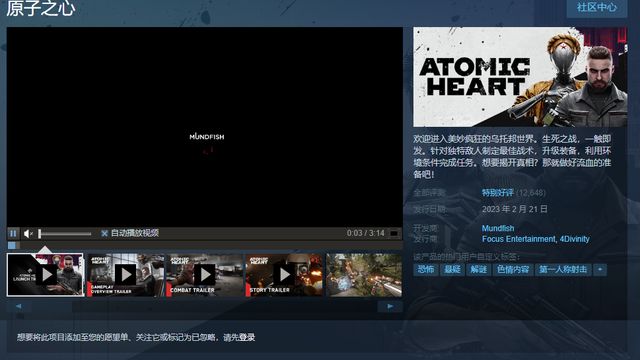Open the Mundfish developer link

coord(498,228)
